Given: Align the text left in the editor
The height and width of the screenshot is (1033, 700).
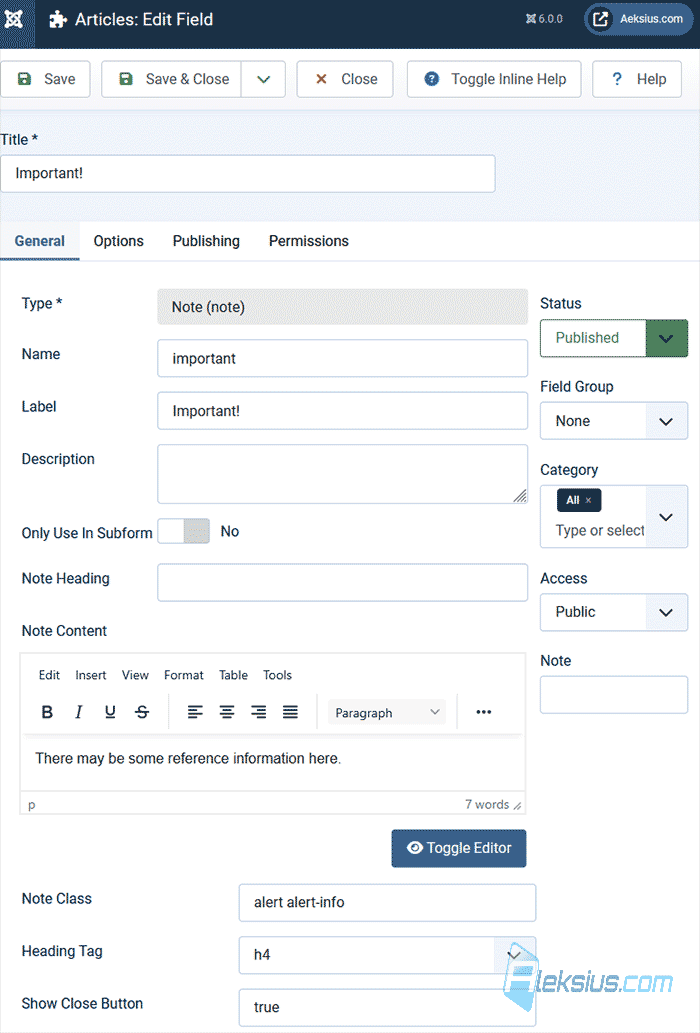Looking at the screenshot, I should tap(195, 712).
